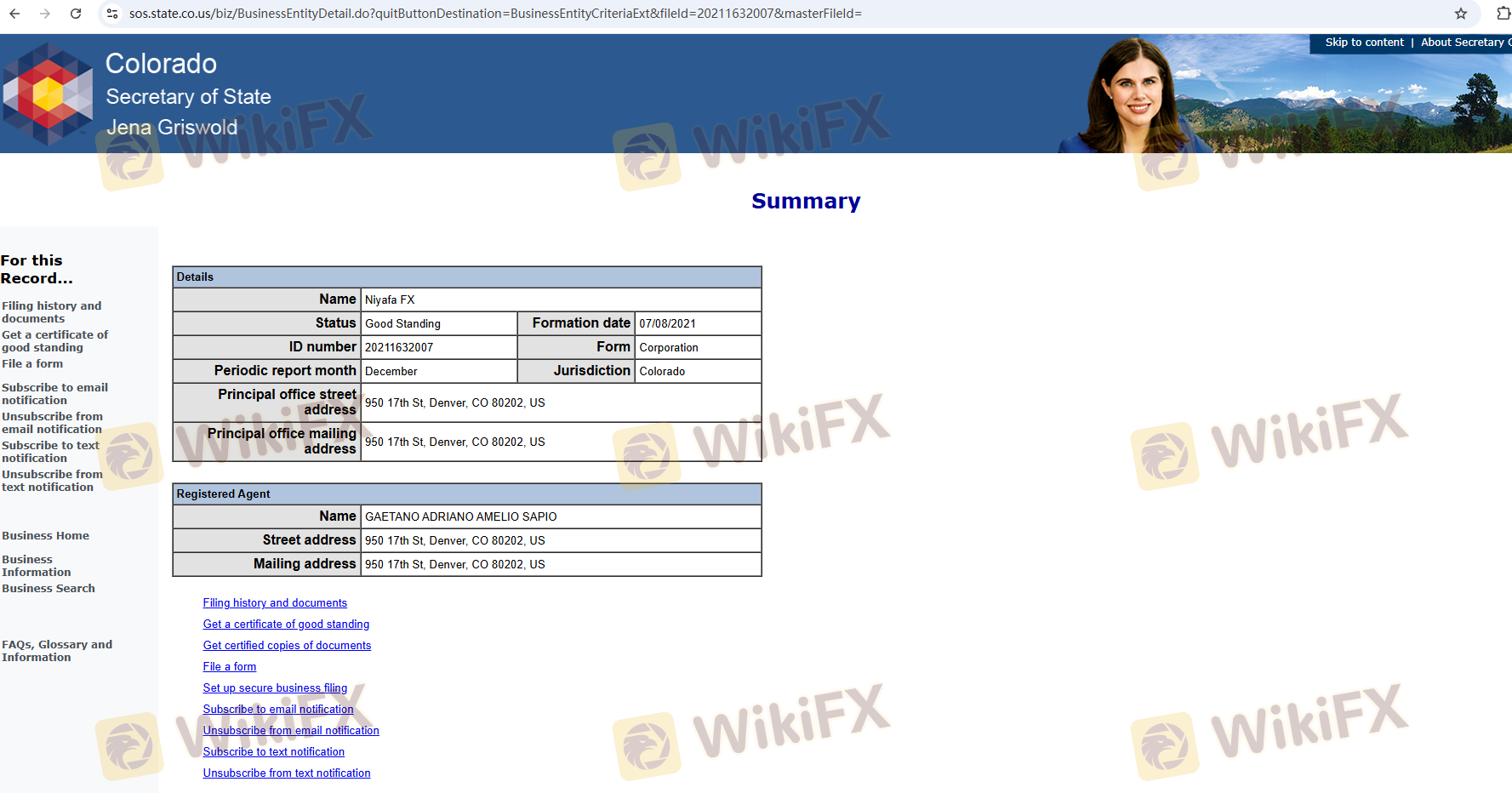This screenshot has width=1512, height=793.
Task: Click File a form link below table
Action: (x=229, y=667)
